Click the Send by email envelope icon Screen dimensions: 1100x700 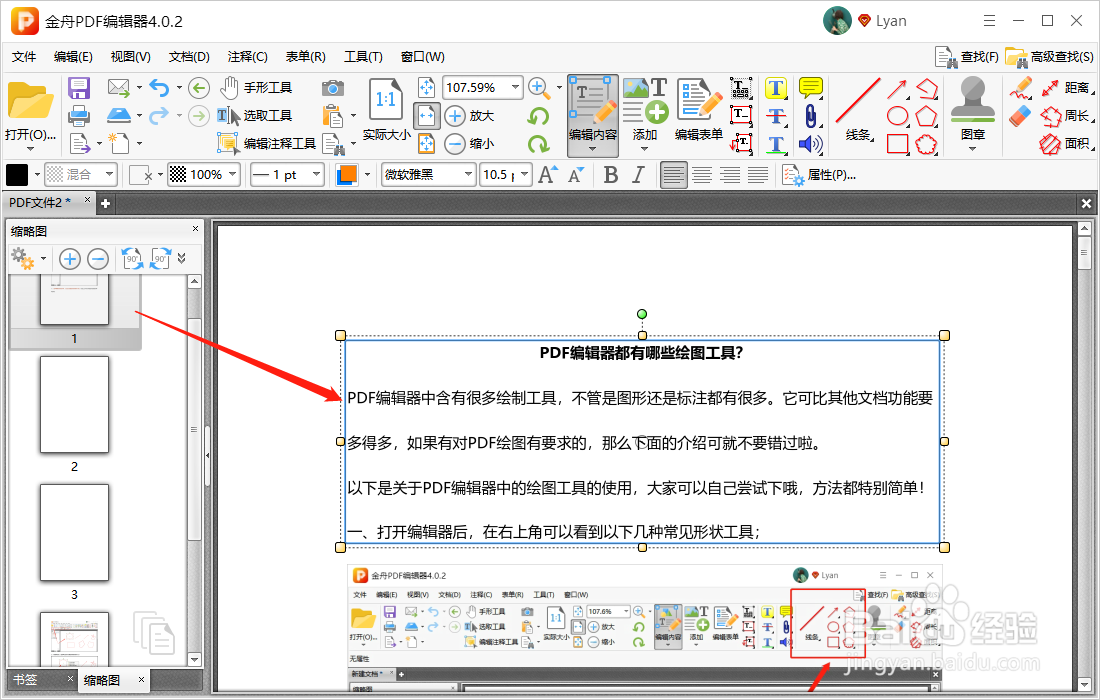[x=118, y=88]
